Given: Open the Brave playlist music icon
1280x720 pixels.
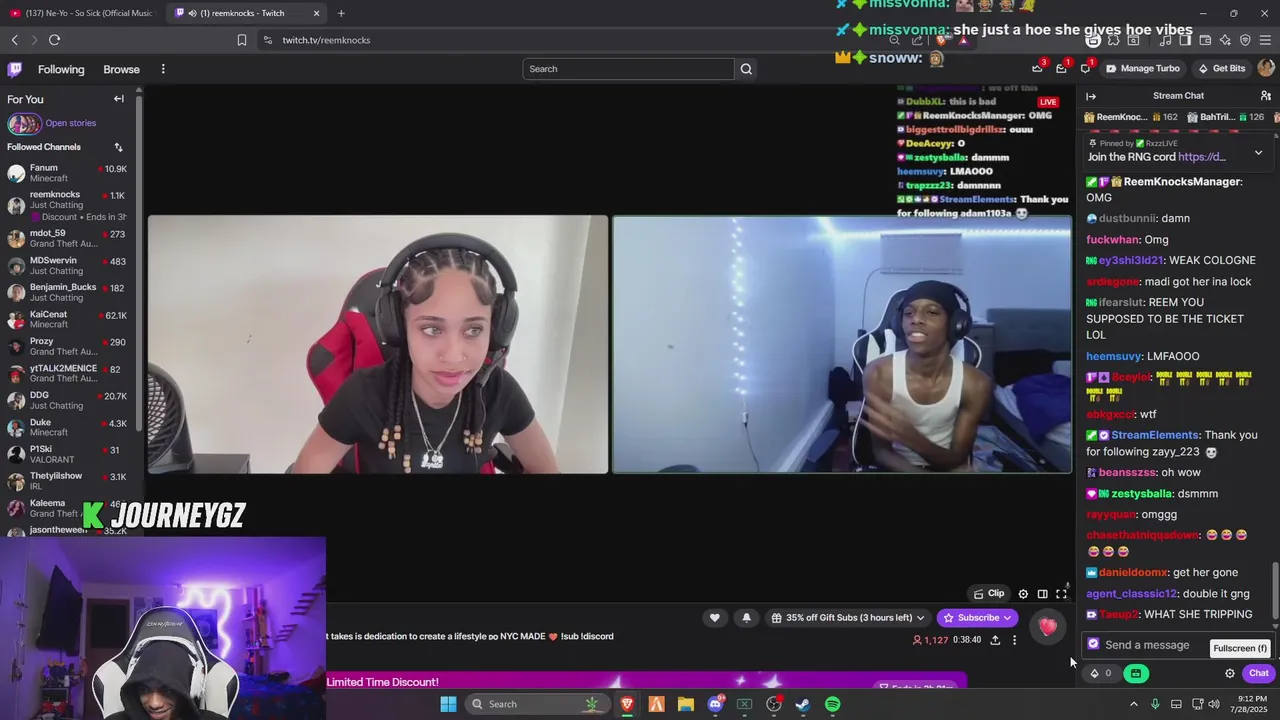Looking at the screenshot, I should pyautogui.click(x=1165, y=40).
